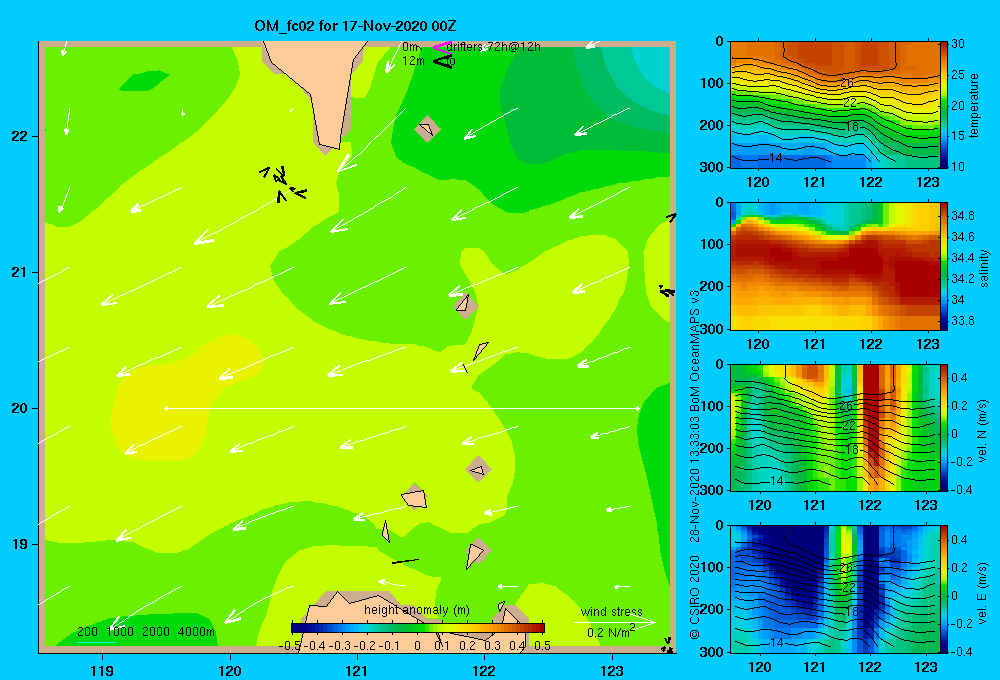Click the wind stress reference arrow

click(614, 621)
